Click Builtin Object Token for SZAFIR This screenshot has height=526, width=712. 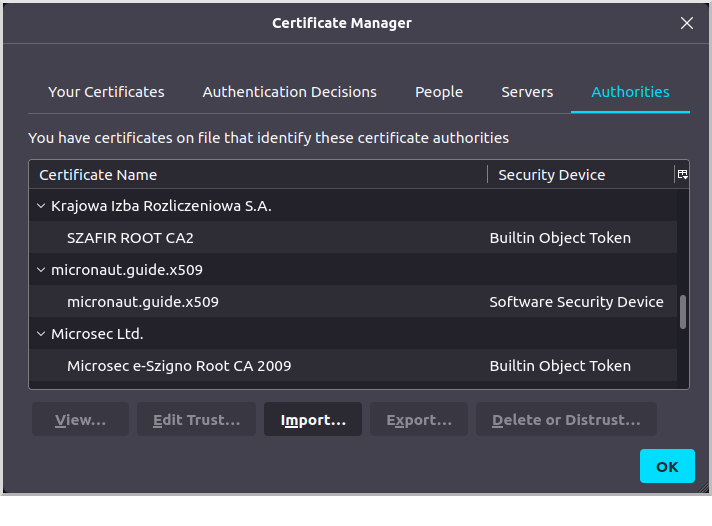[560, 238]
